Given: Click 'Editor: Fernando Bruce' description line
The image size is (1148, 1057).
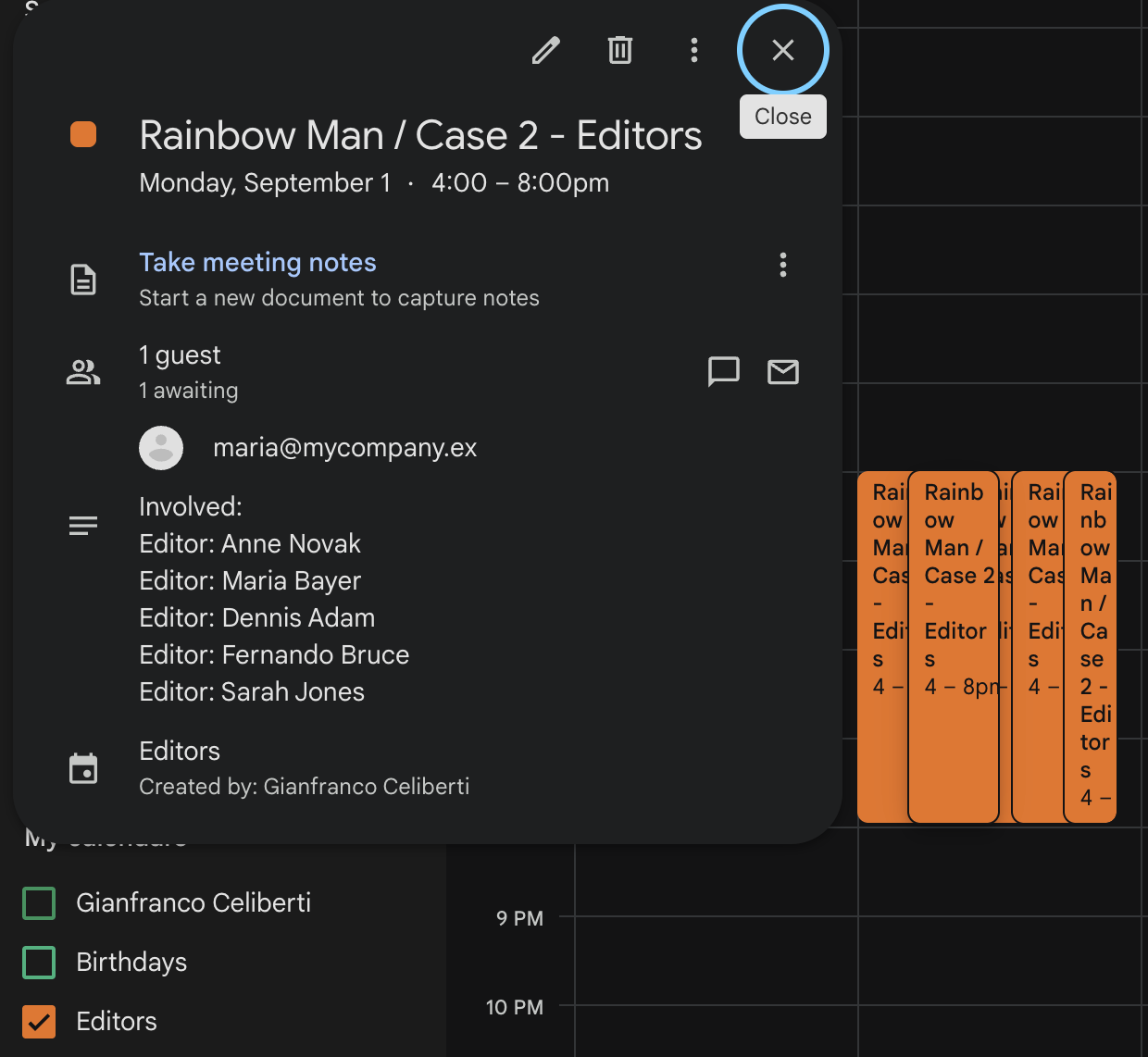Looking at the screenshot, I should point(274,654).
